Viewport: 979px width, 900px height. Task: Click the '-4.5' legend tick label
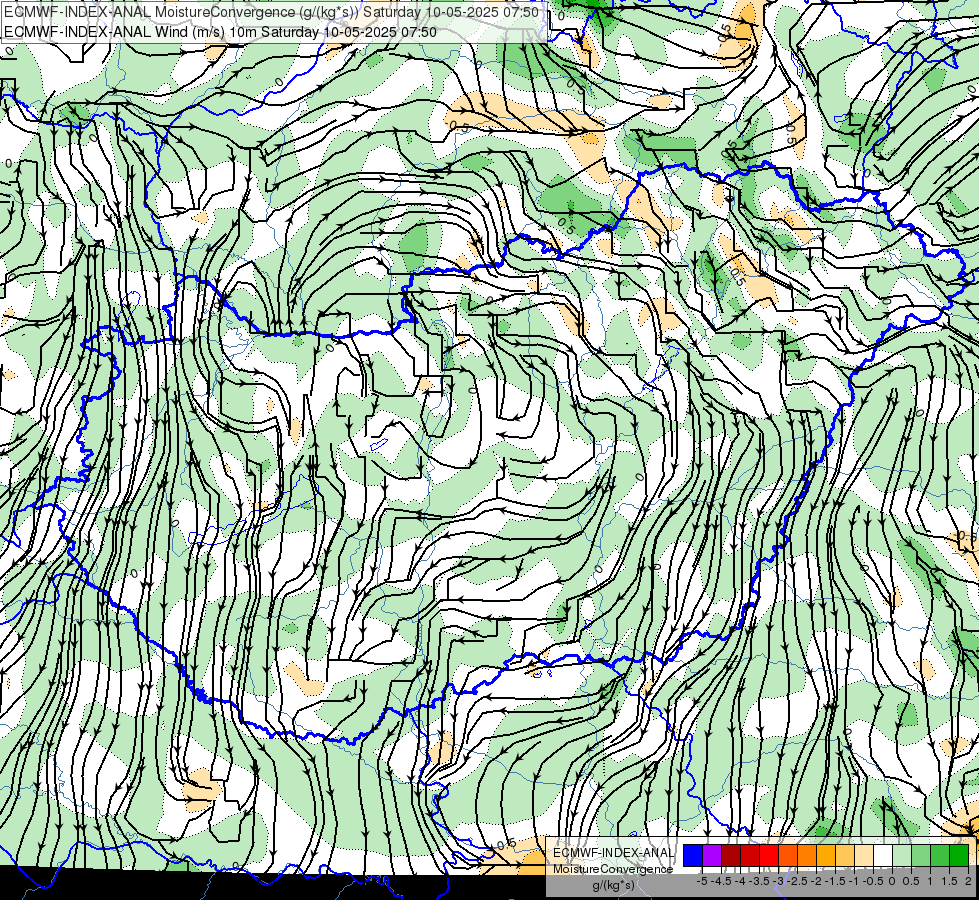tap(721, 881)
